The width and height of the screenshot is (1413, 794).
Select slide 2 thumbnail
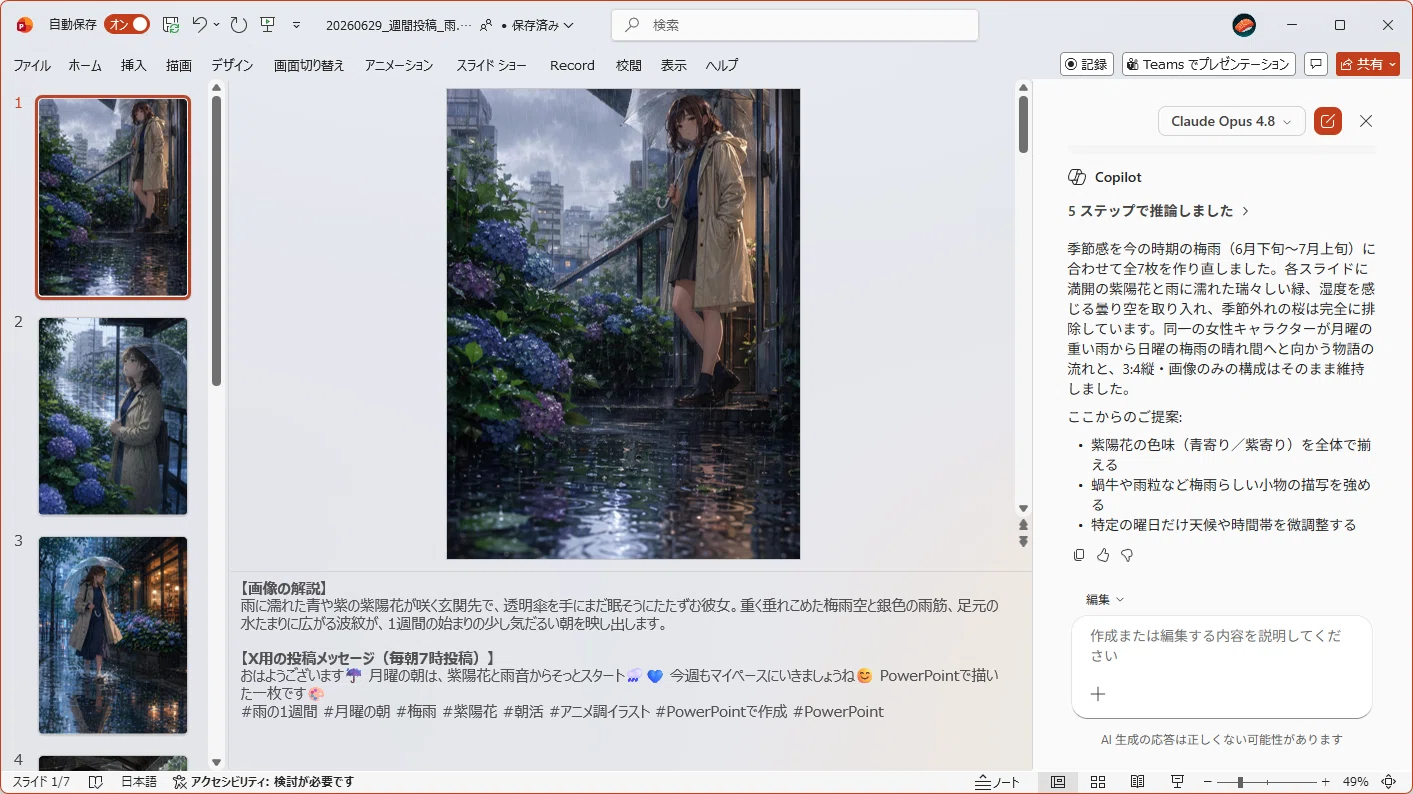(113, 416)
